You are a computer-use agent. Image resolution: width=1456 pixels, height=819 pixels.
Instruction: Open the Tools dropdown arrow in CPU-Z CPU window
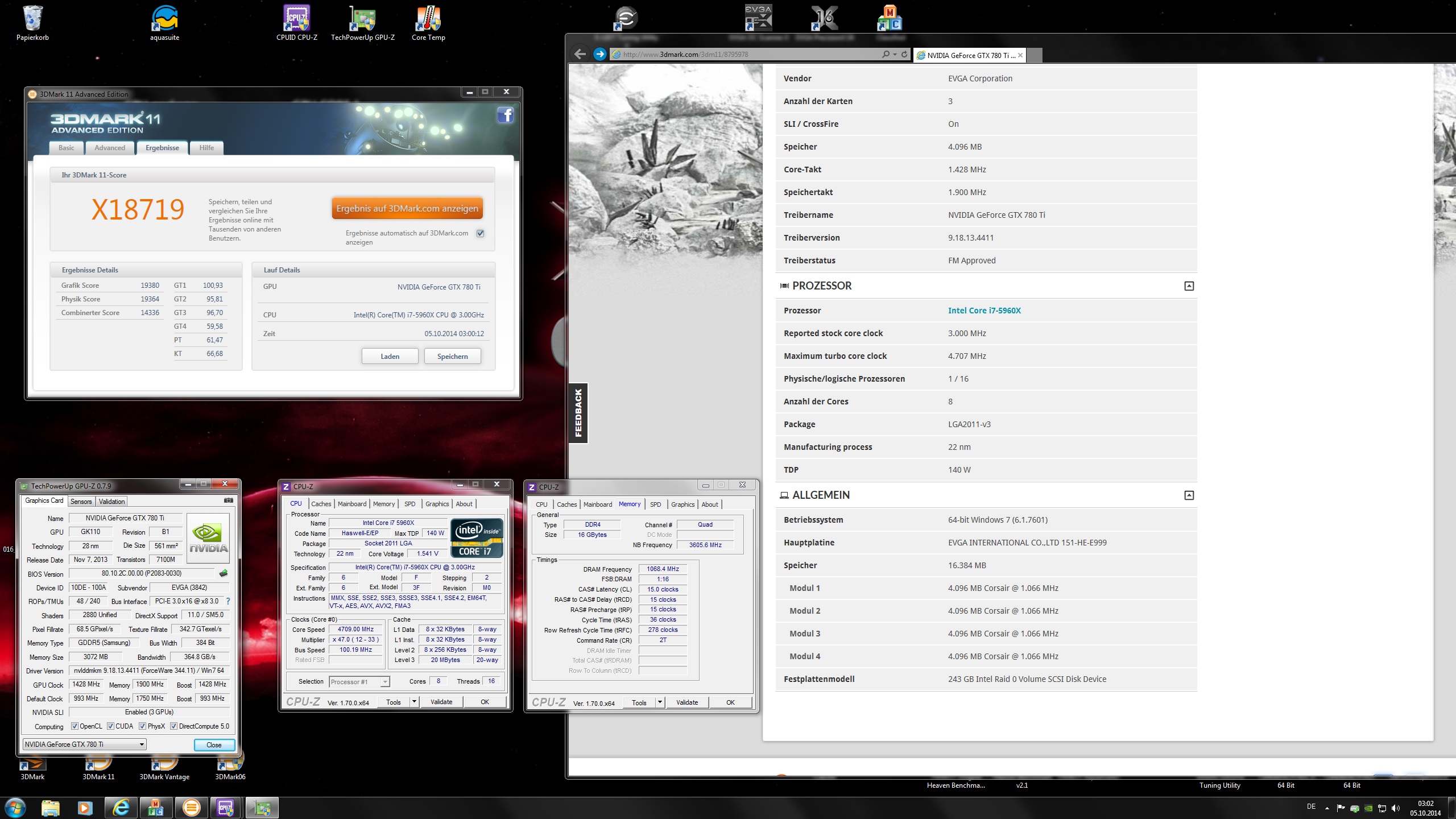[x=415, y=702]
